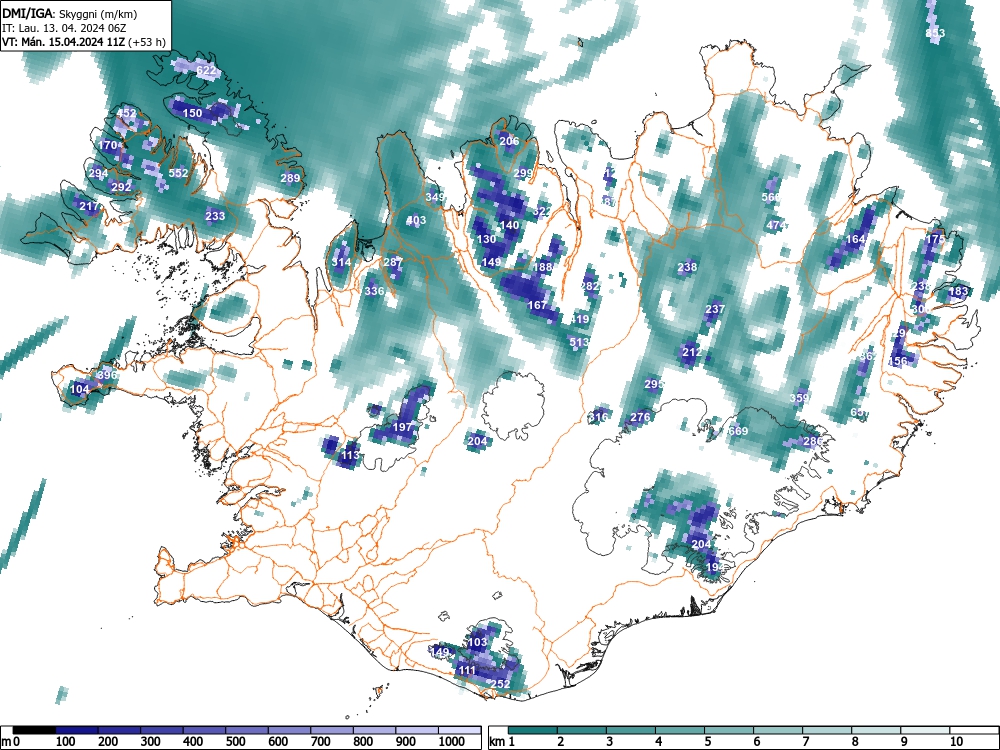Select the '167' visibility value
This screenshot has height=750, width=1000.
point(538,305)
